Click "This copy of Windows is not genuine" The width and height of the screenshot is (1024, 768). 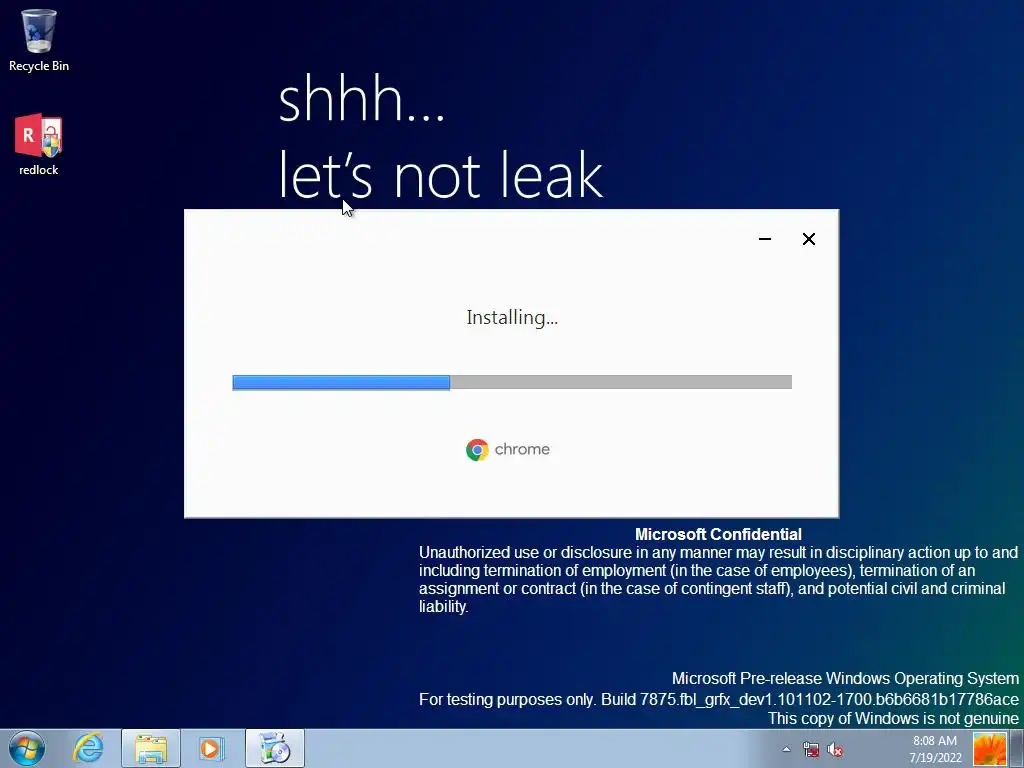(893, 718)
